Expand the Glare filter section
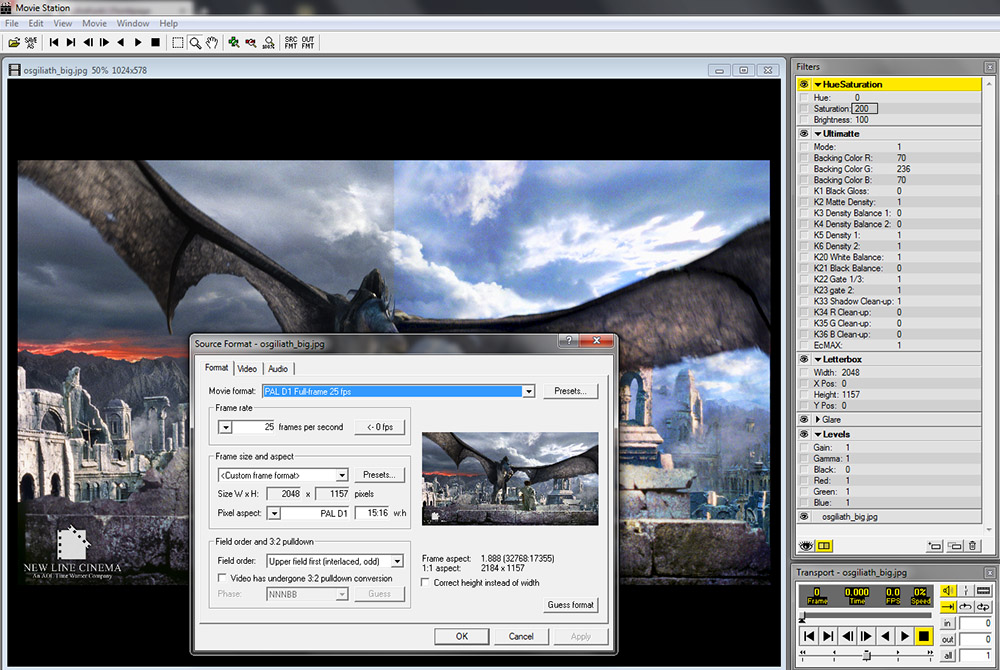 [818, 419]
